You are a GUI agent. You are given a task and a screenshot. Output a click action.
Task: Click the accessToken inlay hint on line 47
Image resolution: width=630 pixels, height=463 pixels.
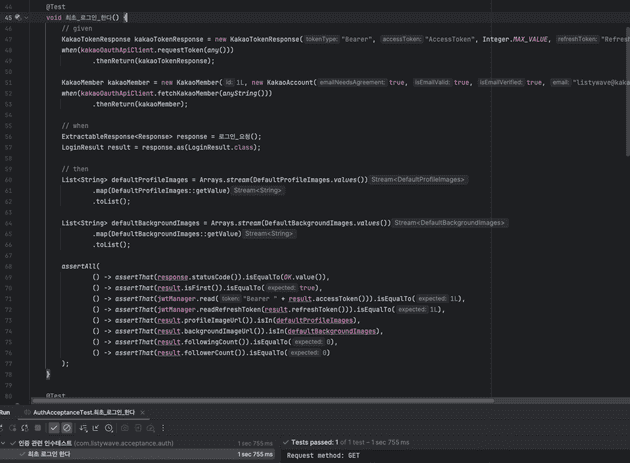pyautogui.click(x=402, y=39)
